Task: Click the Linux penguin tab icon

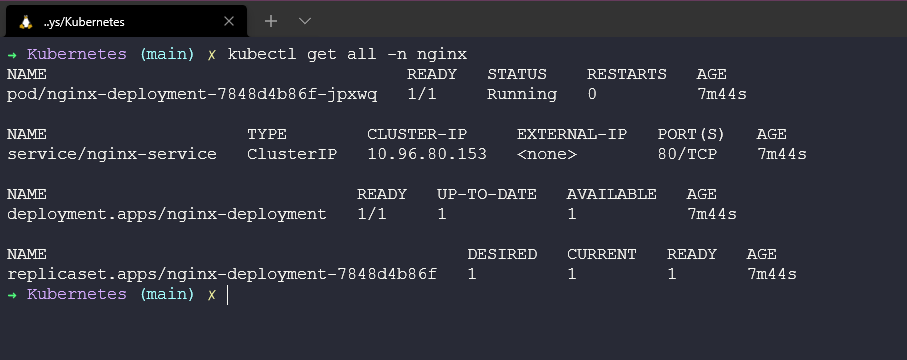Action: coord(25,22)
